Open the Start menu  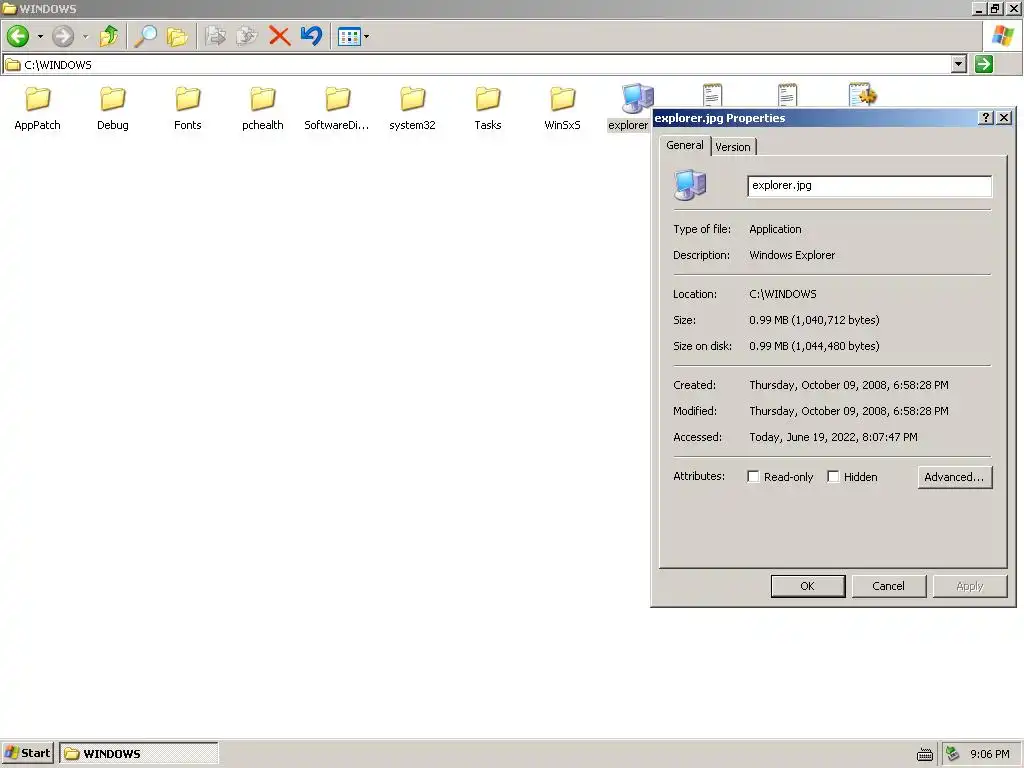point(27,753)
